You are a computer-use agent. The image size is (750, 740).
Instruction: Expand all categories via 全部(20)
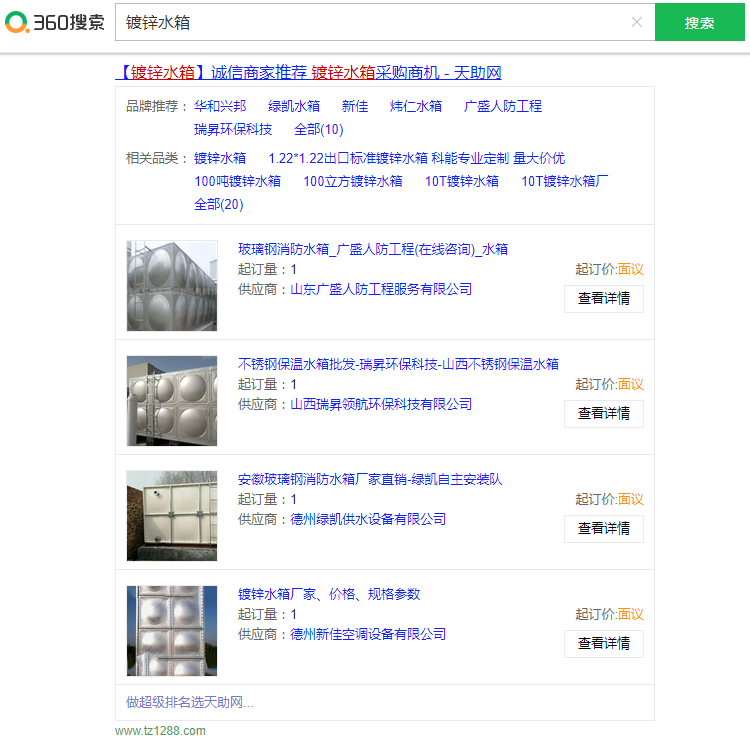[x=218, y=204]
